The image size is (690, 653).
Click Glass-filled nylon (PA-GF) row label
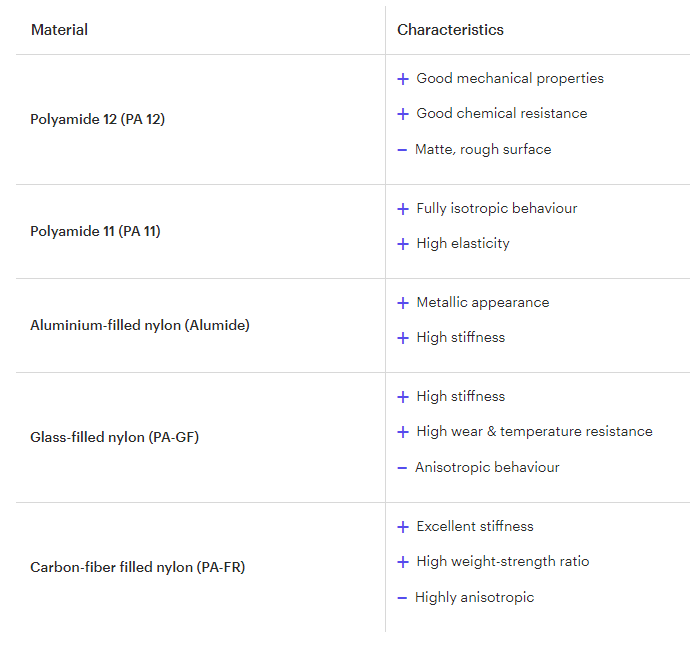114,437
